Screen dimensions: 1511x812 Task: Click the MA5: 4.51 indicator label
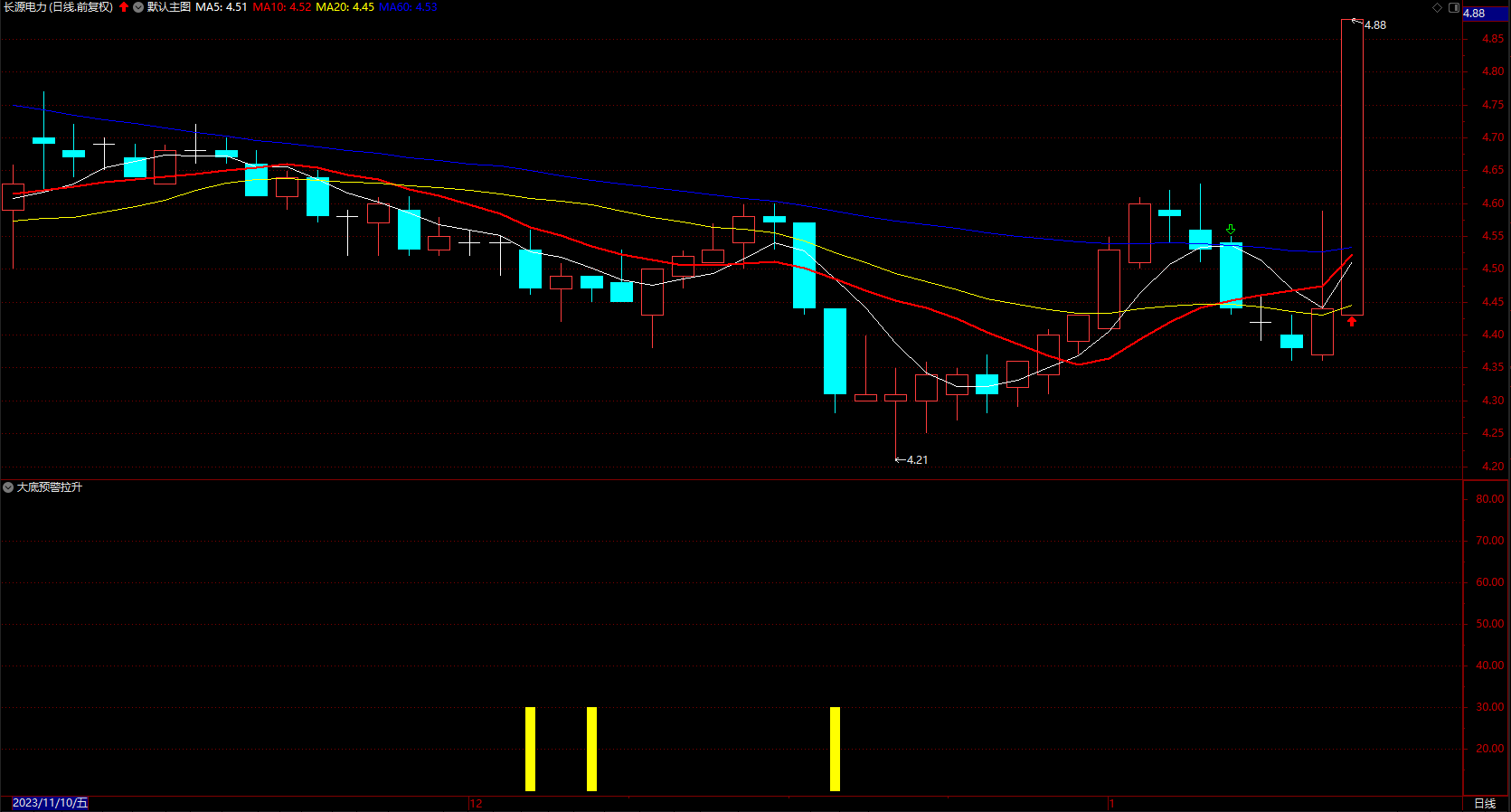pos(222,7)
